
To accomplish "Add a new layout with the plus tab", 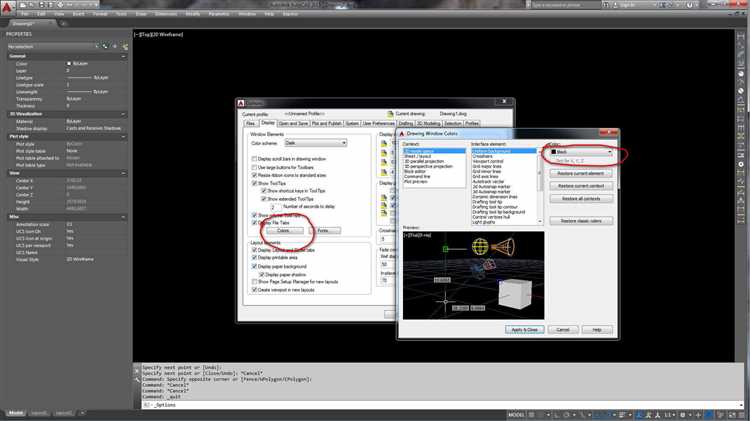I will (82, 413).
